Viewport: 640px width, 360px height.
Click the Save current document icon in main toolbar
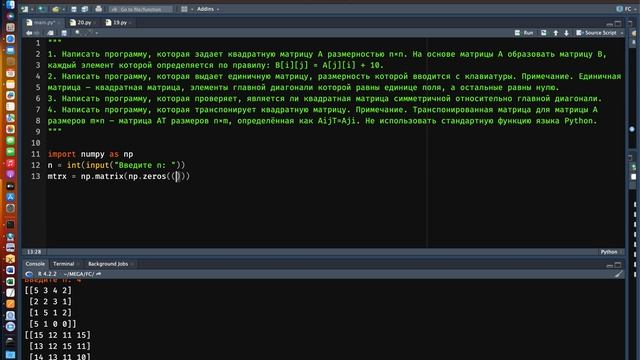(74, 9)
